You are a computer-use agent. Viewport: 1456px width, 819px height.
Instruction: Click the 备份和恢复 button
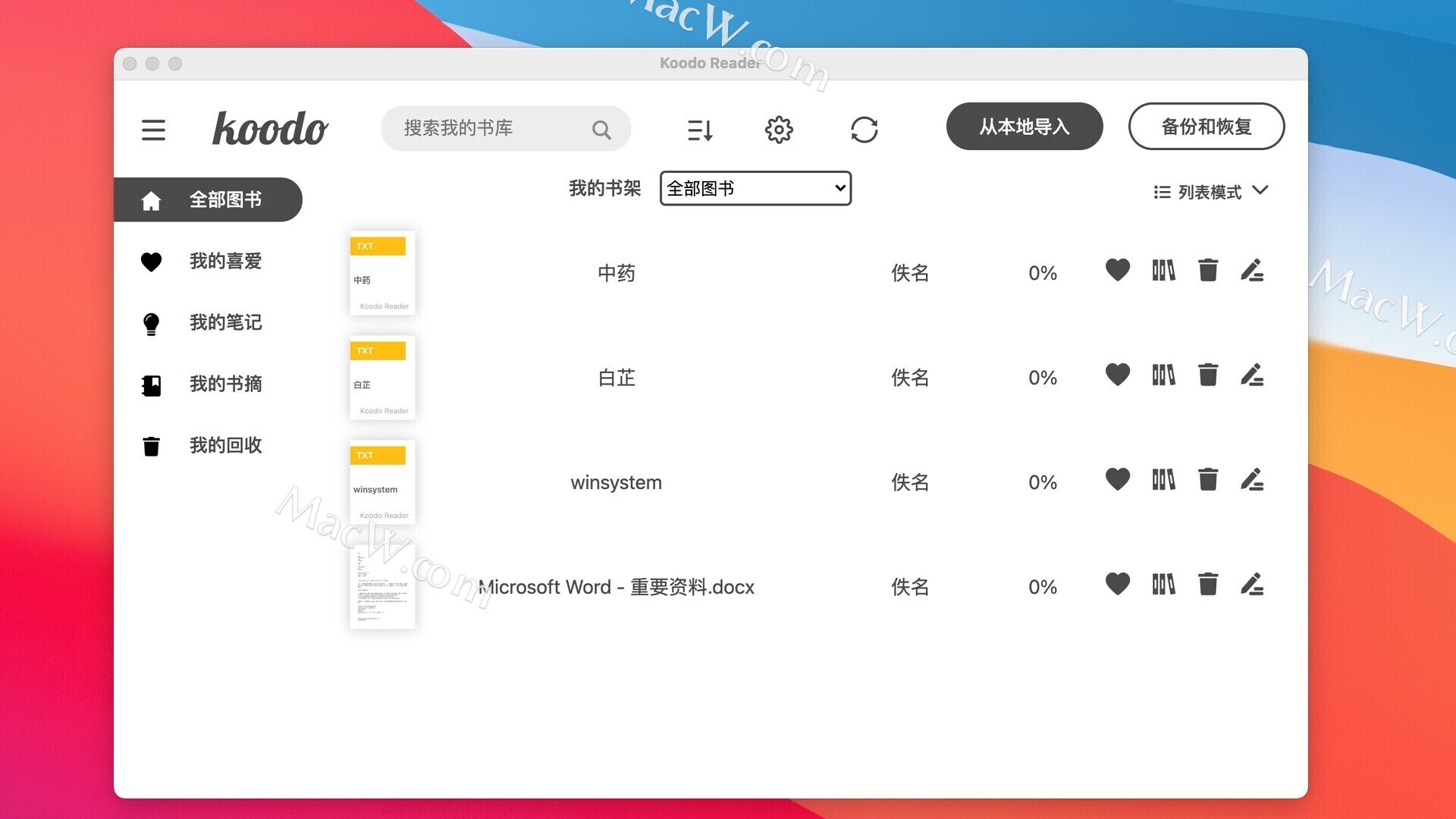pyautogui.click(x=1207, y=127)
